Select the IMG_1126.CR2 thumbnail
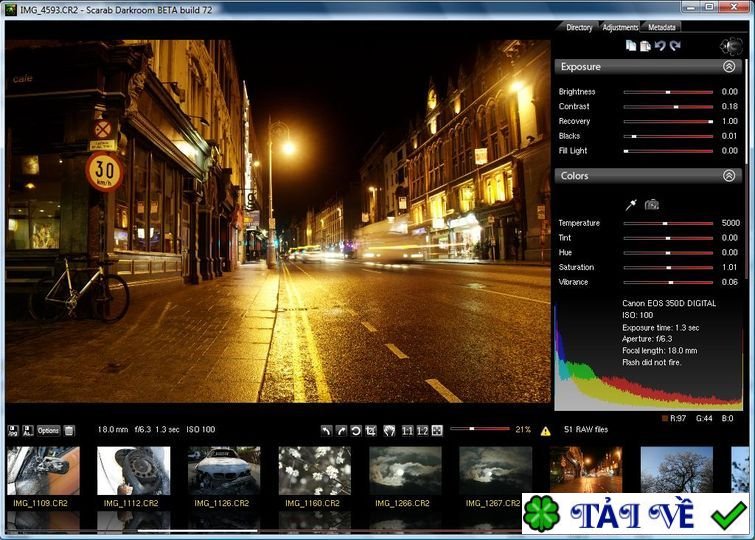This screenshot has width=755, height=540. tap(224, 471)
